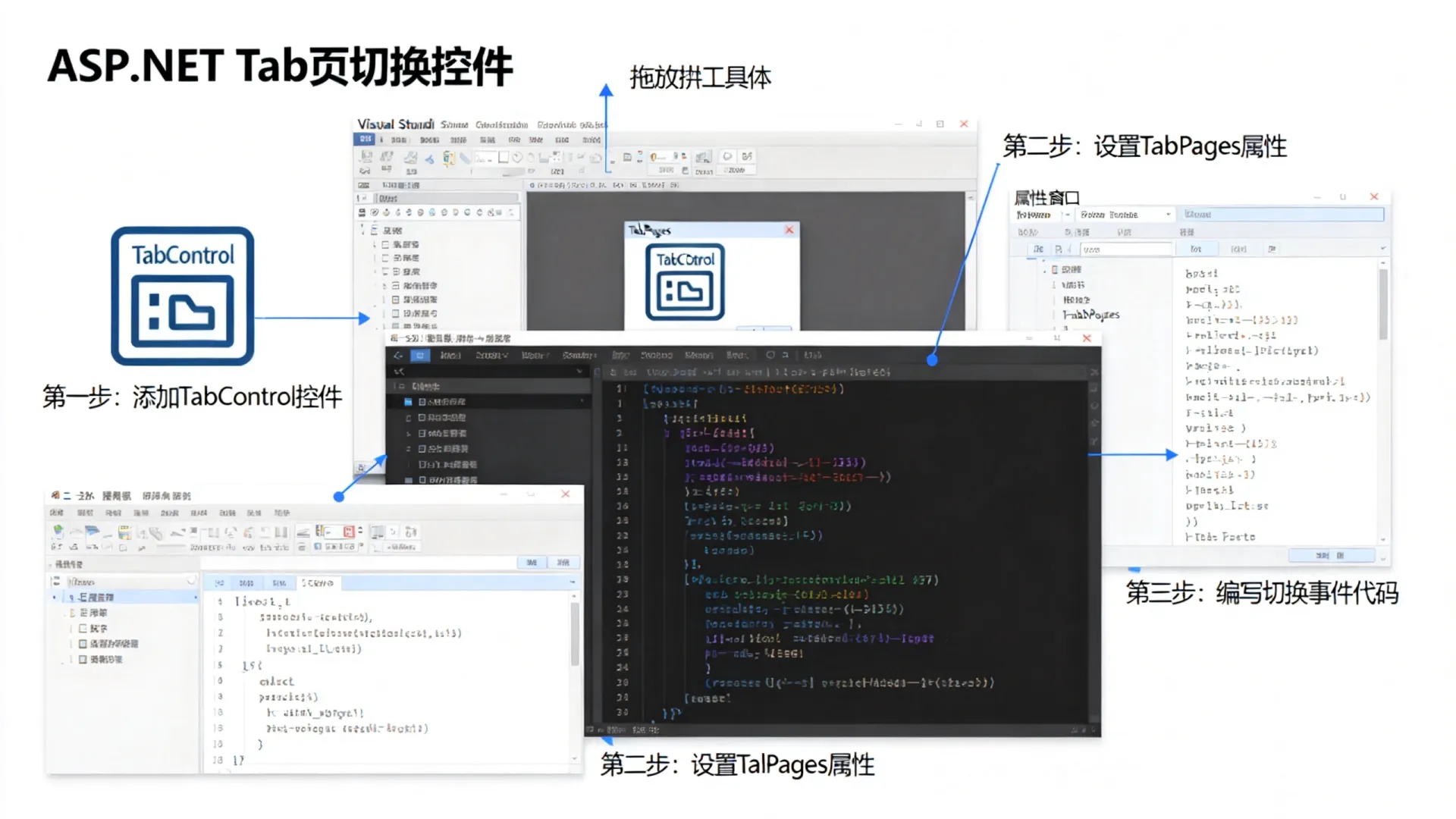
Task: Tick the last checkbox in bottom-left sidebar tree
Action: point(83,659)
